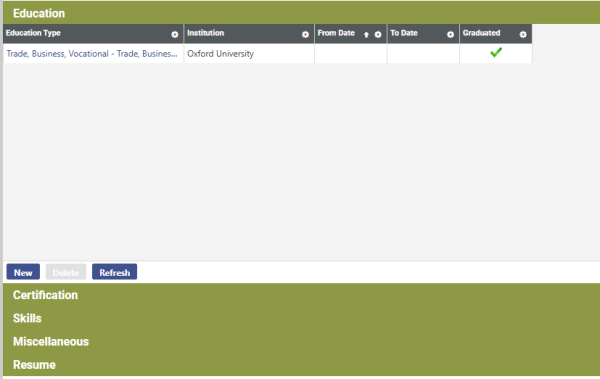Viewport: 600px width, 379px height.
Task: Click the disabled Delete button
Action: click(x=66, y=272)
